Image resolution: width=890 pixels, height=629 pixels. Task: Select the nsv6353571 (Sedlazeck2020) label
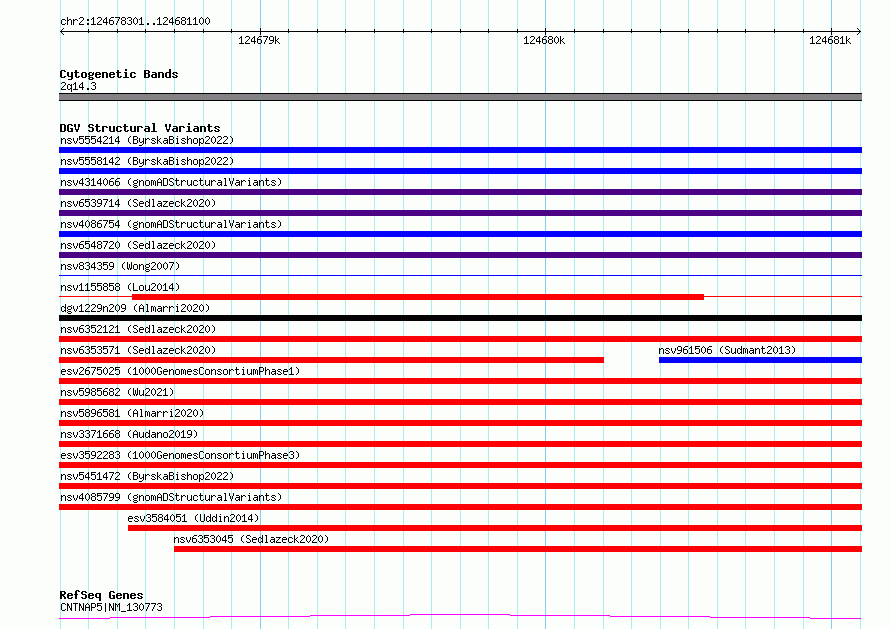[138, 350]
